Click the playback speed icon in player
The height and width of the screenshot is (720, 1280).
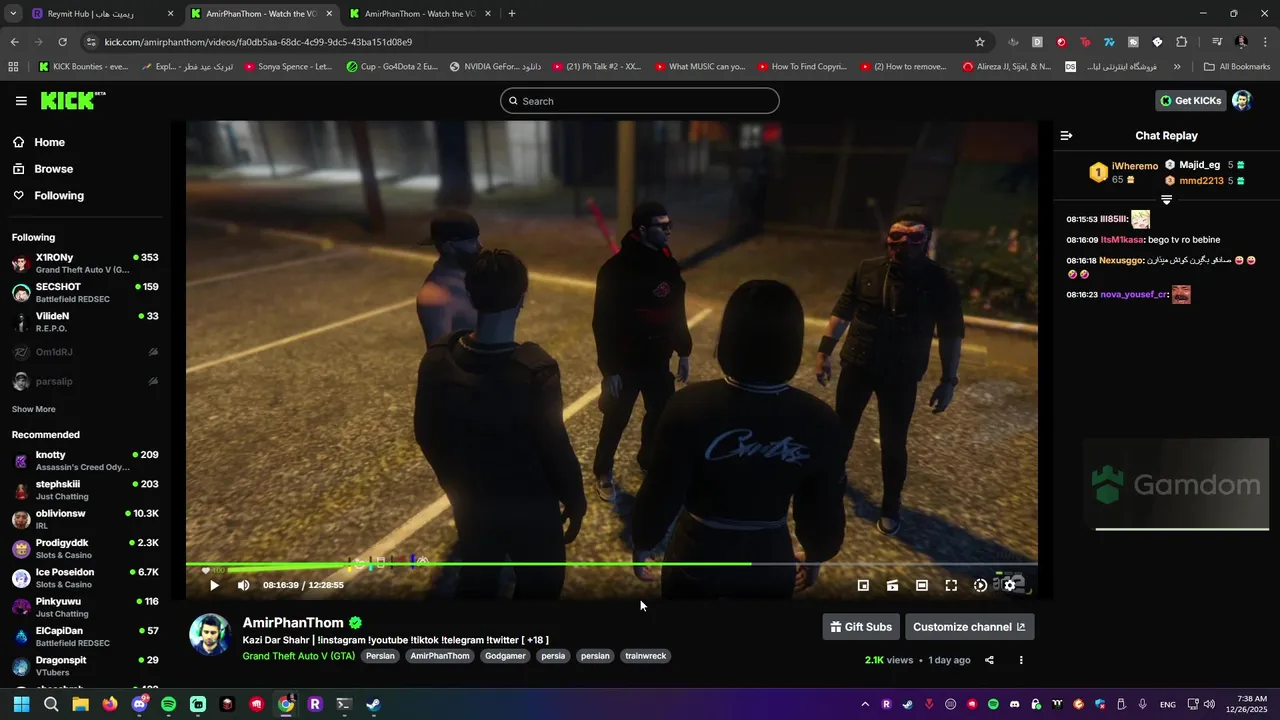pyautogui.click(x=980, y=585)
